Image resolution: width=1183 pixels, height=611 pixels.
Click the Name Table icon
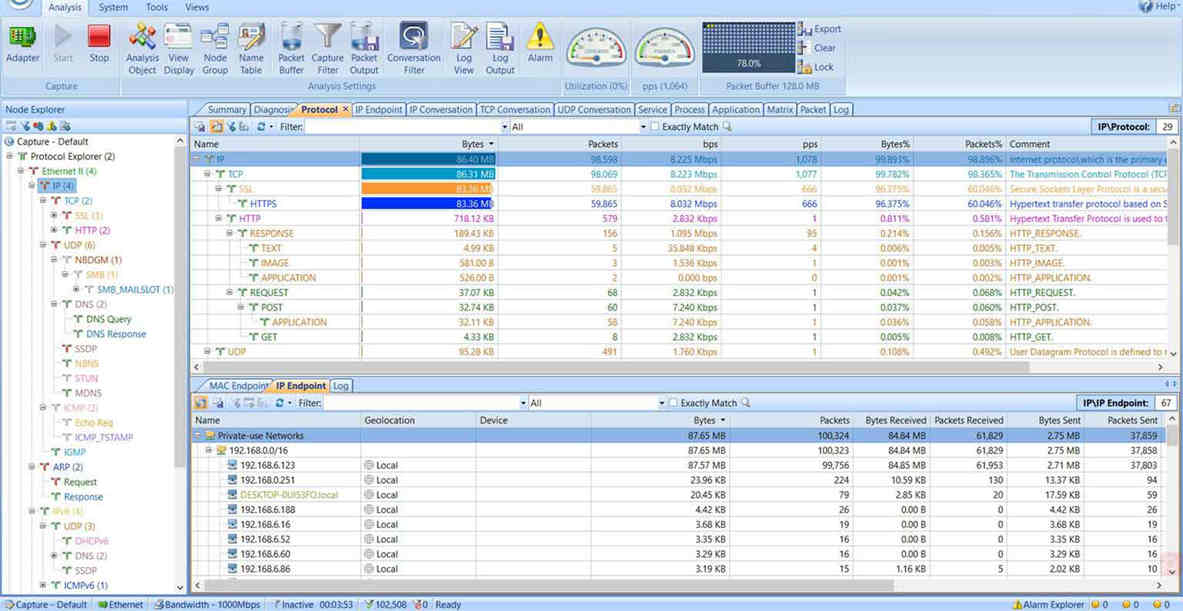(251, 44)
